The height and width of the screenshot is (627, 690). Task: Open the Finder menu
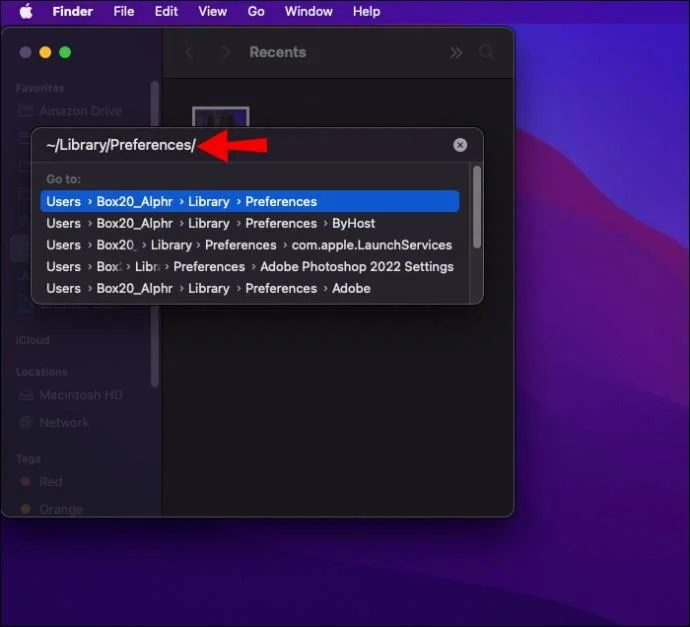coord(73,11)
